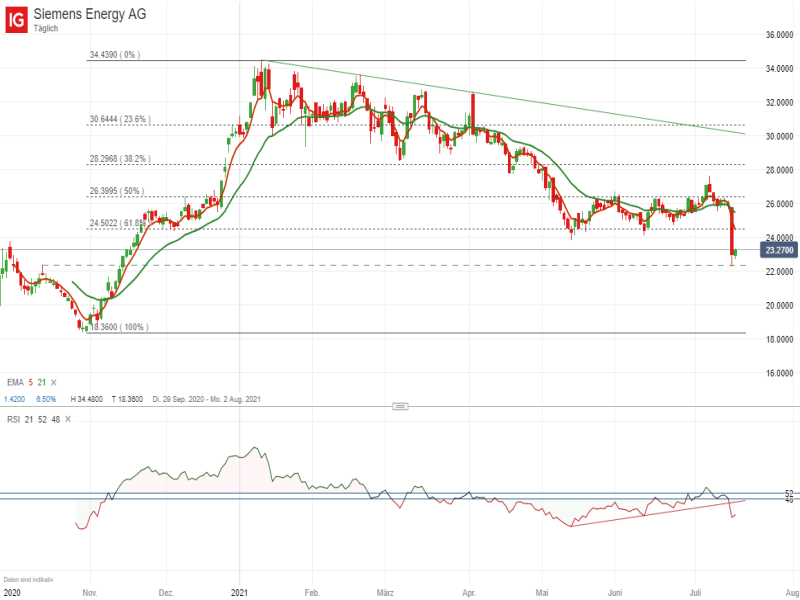Click the 32.0000 price axis label
This screenshot has width=800, height=600.
[780, 103]
